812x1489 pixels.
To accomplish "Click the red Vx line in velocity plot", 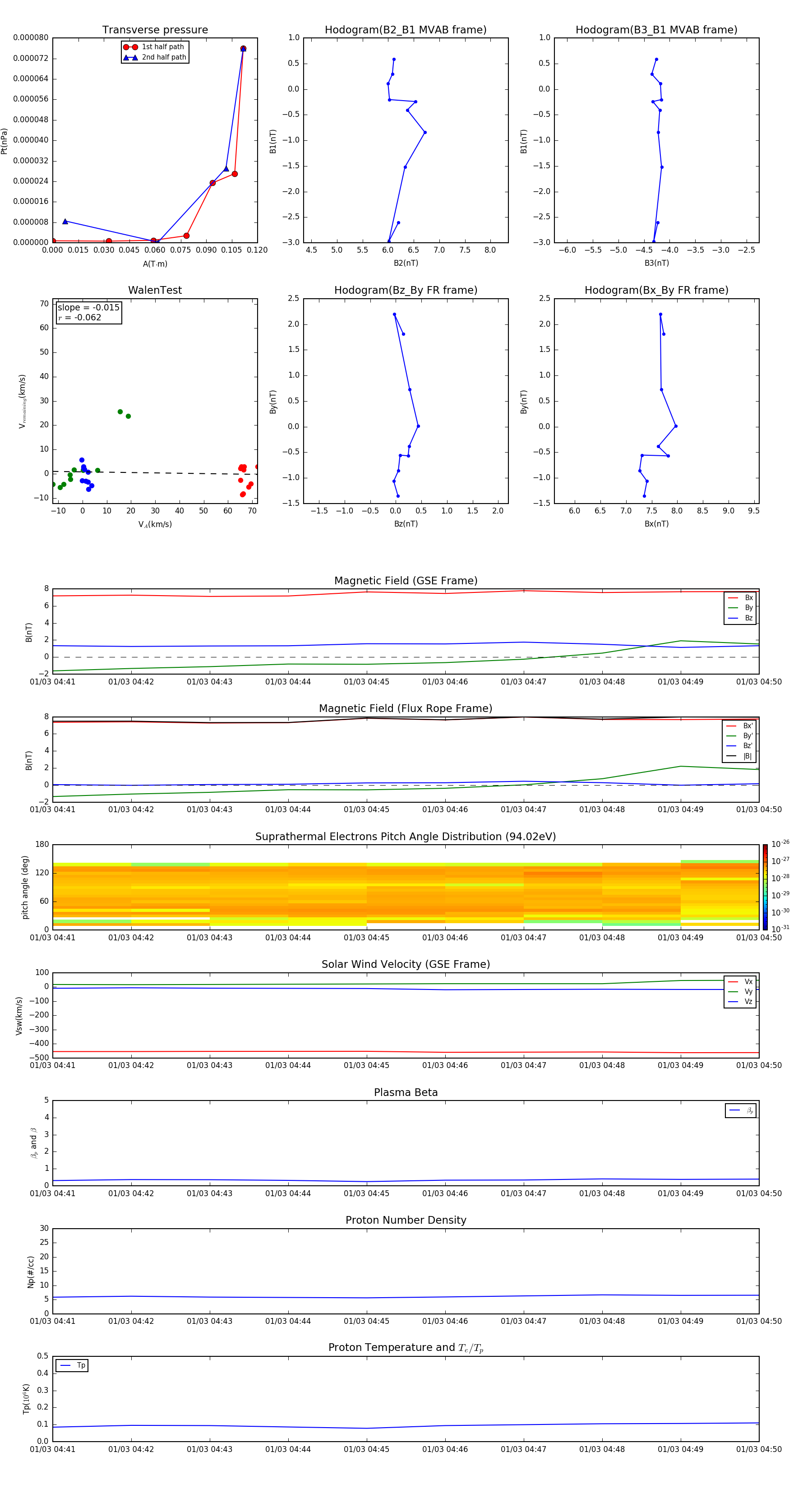I will (x=406, y=1052).
